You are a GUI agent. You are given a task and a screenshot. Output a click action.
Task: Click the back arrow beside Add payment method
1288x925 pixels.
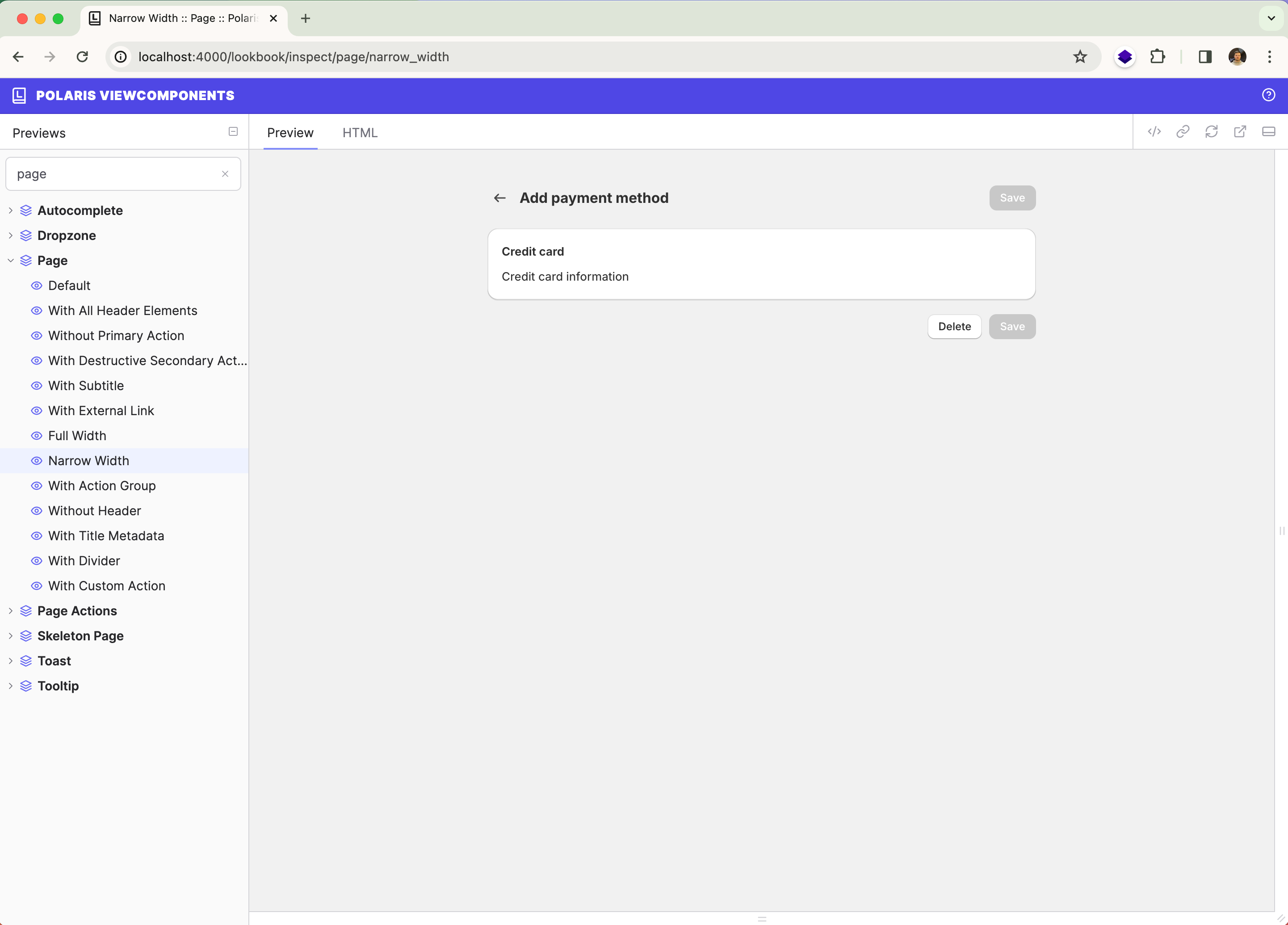(499, 198)
